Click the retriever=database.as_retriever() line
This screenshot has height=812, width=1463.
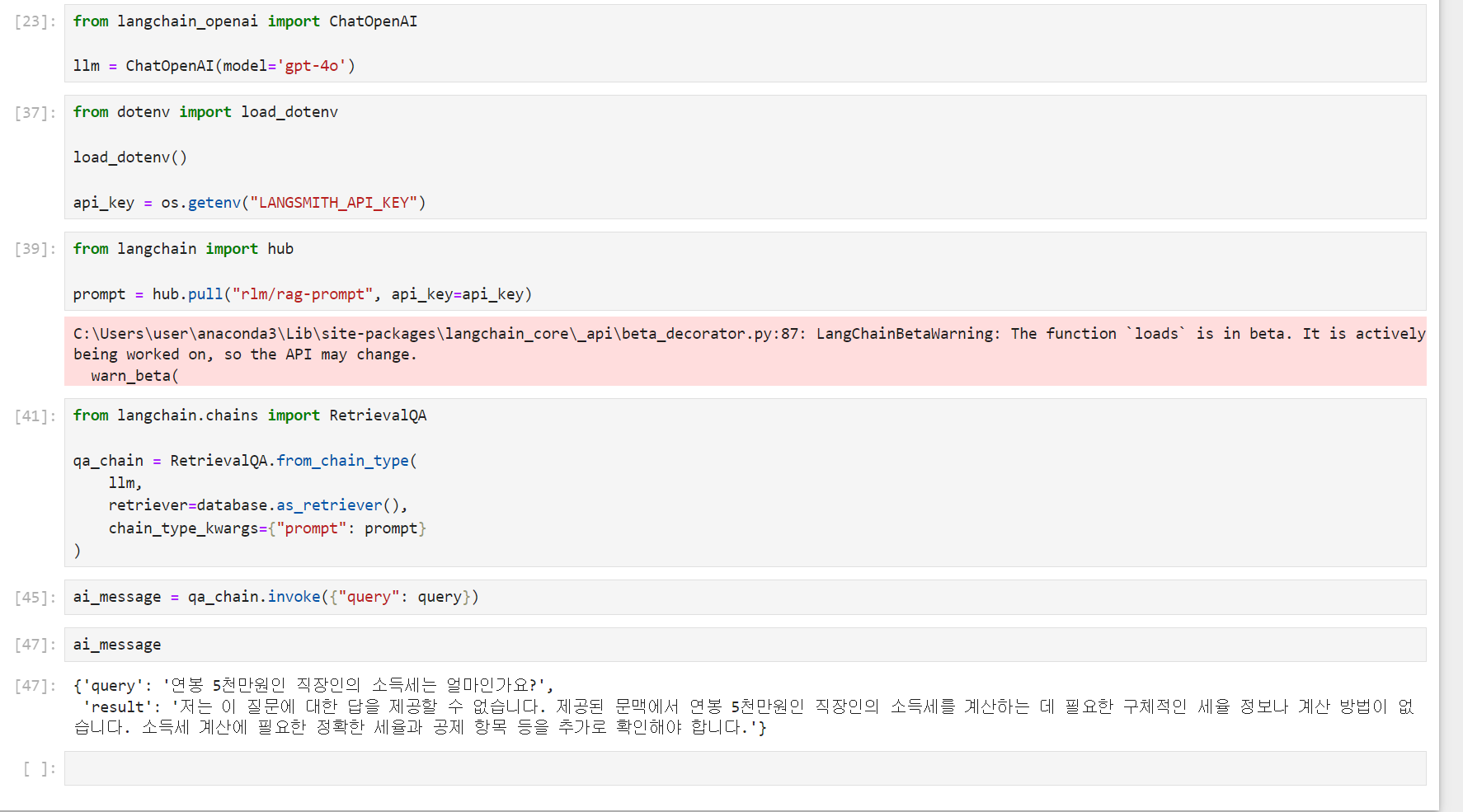point(258,505)
